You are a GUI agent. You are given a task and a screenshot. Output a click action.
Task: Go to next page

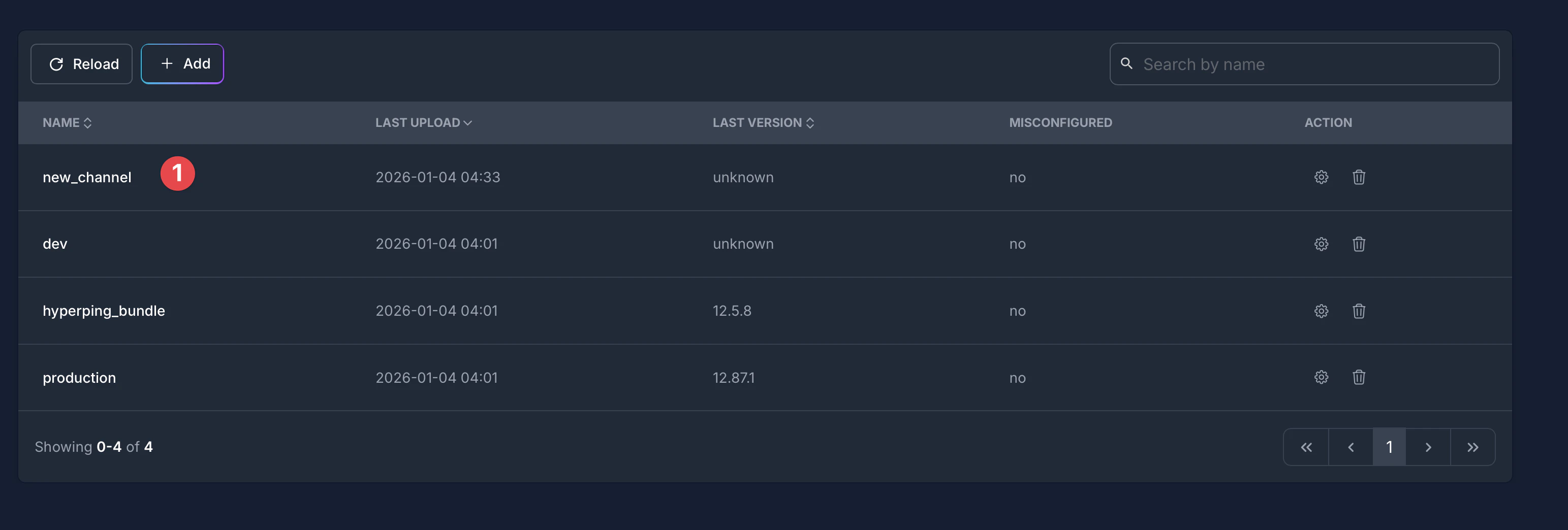(x=1428, y=447)
